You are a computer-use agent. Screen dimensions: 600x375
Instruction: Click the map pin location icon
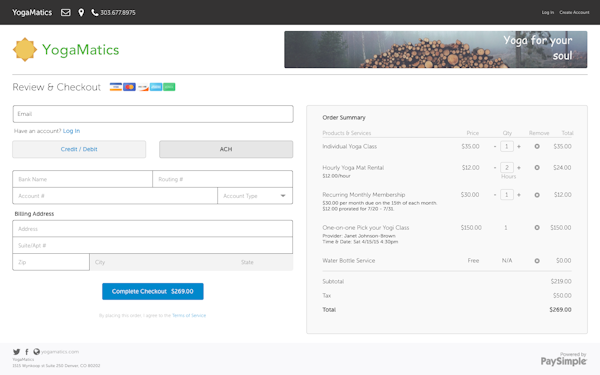[x=81, y=13]
